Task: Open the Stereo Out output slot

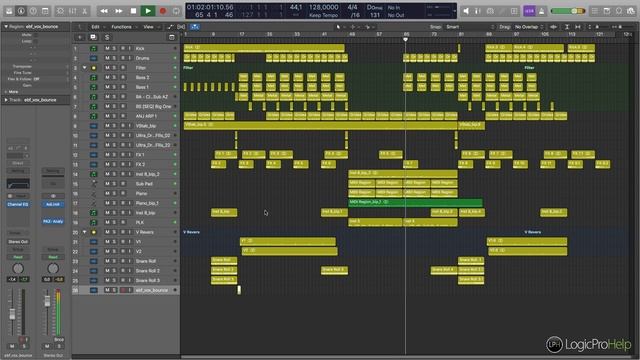Action: point(18,242)
